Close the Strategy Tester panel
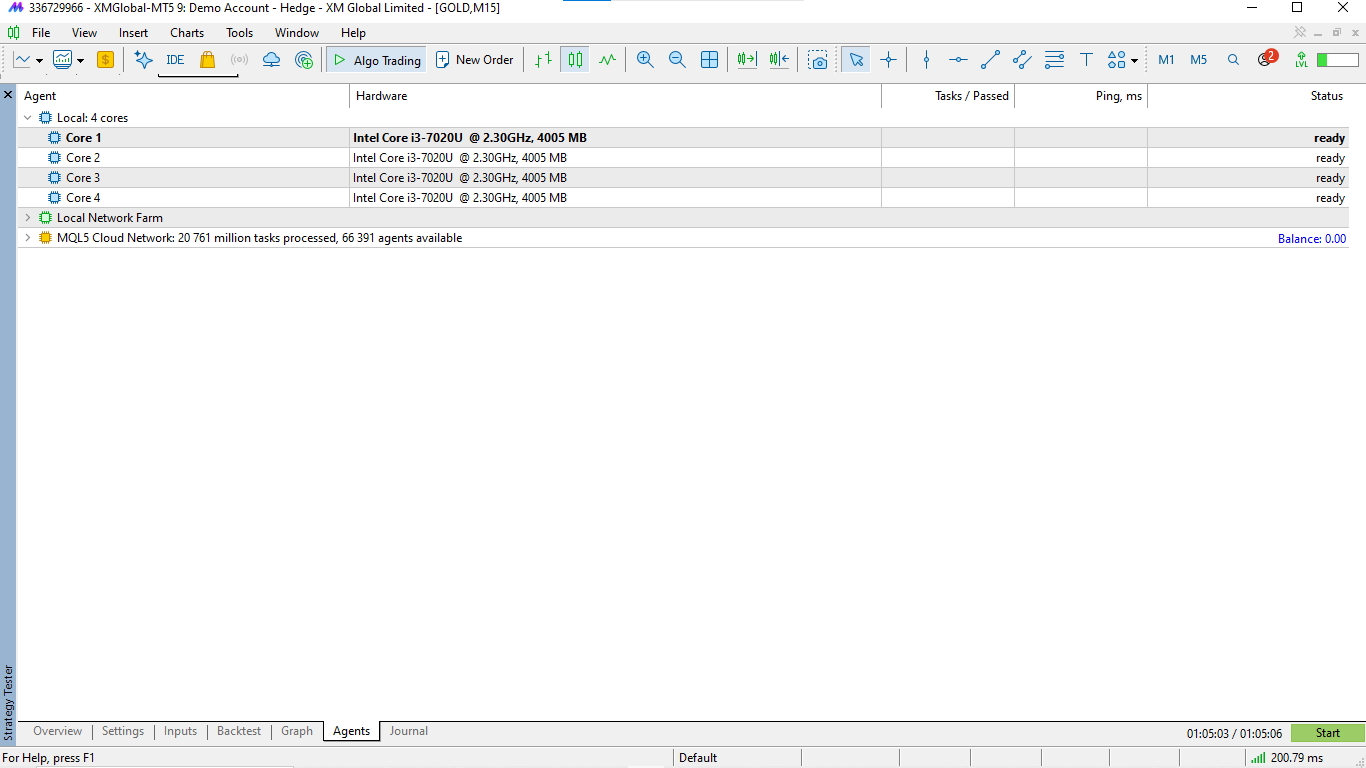The height and width of the screenshot is (768, 1366). (x=8, y=94)
